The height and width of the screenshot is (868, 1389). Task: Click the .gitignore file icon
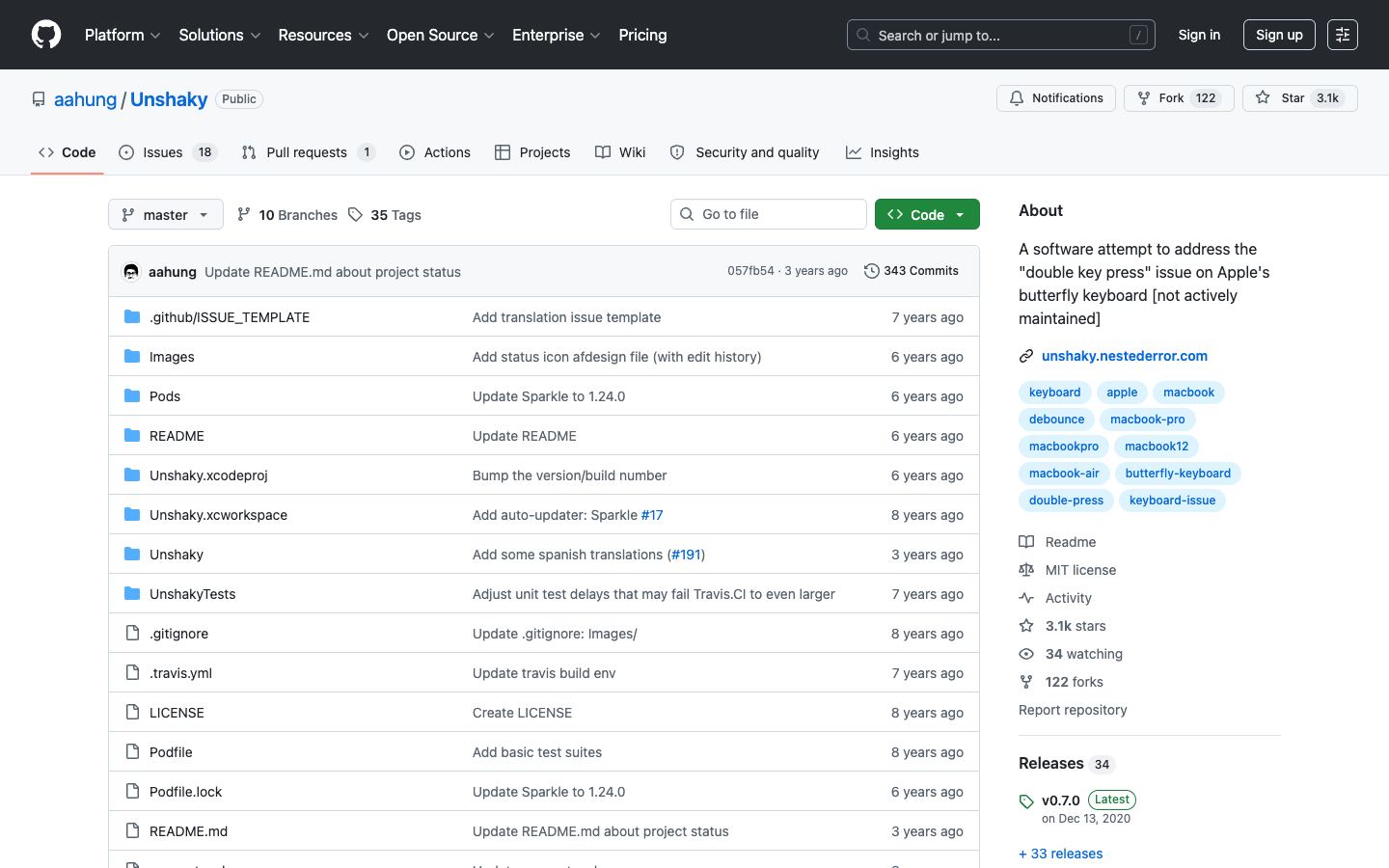132,634
